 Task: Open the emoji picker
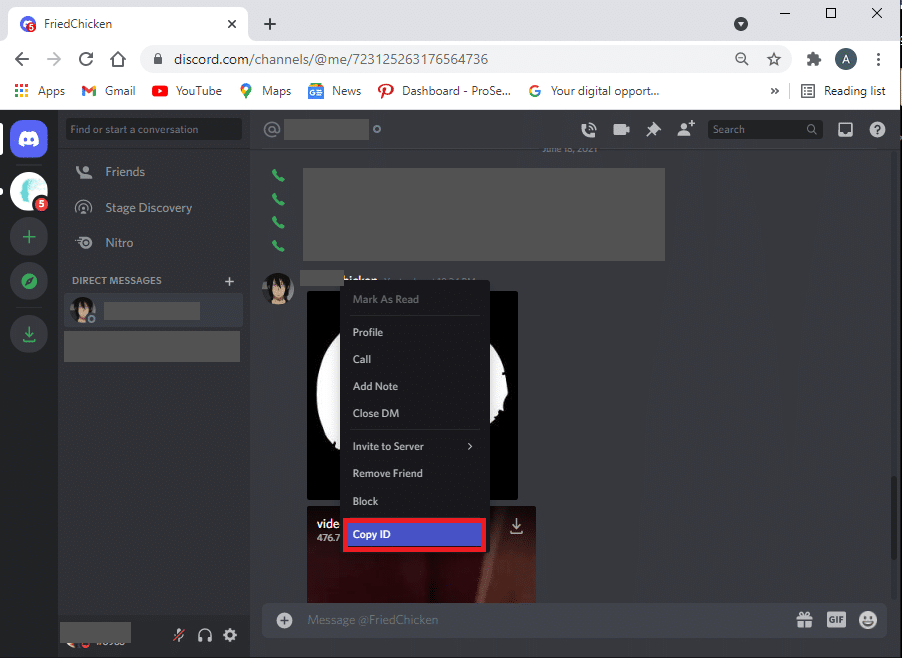(868, 619)
